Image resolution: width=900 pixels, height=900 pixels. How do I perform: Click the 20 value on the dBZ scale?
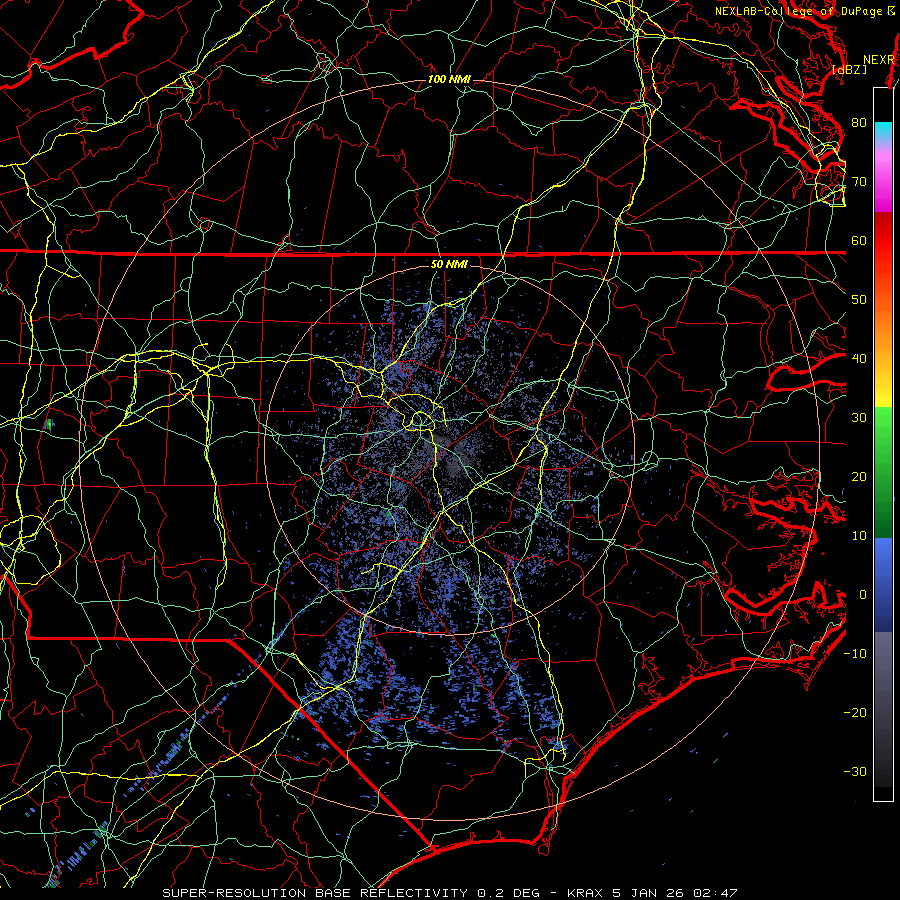coord(859,477)
